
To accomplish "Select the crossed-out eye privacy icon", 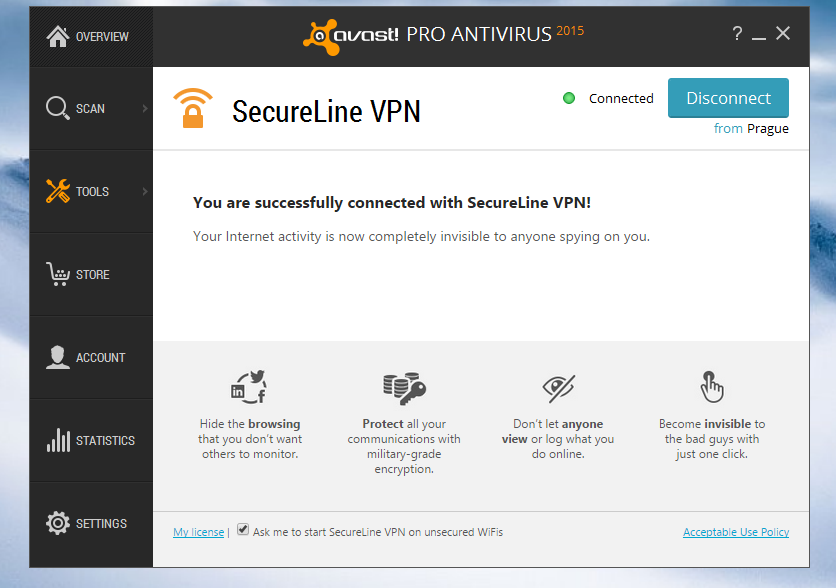I will coord(557,387).
